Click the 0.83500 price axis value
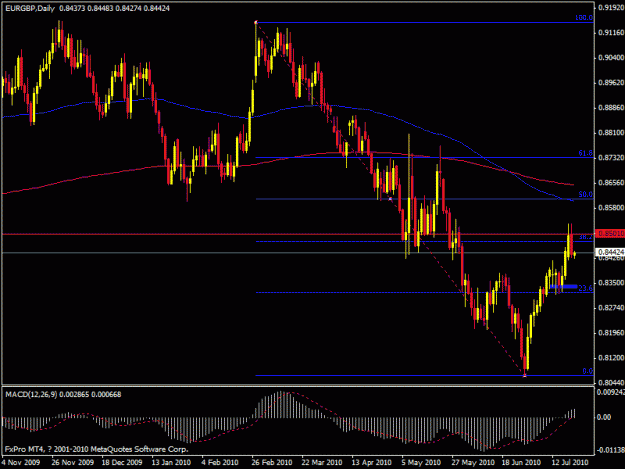This screenshot has width=625, height=469. [611, 283]
